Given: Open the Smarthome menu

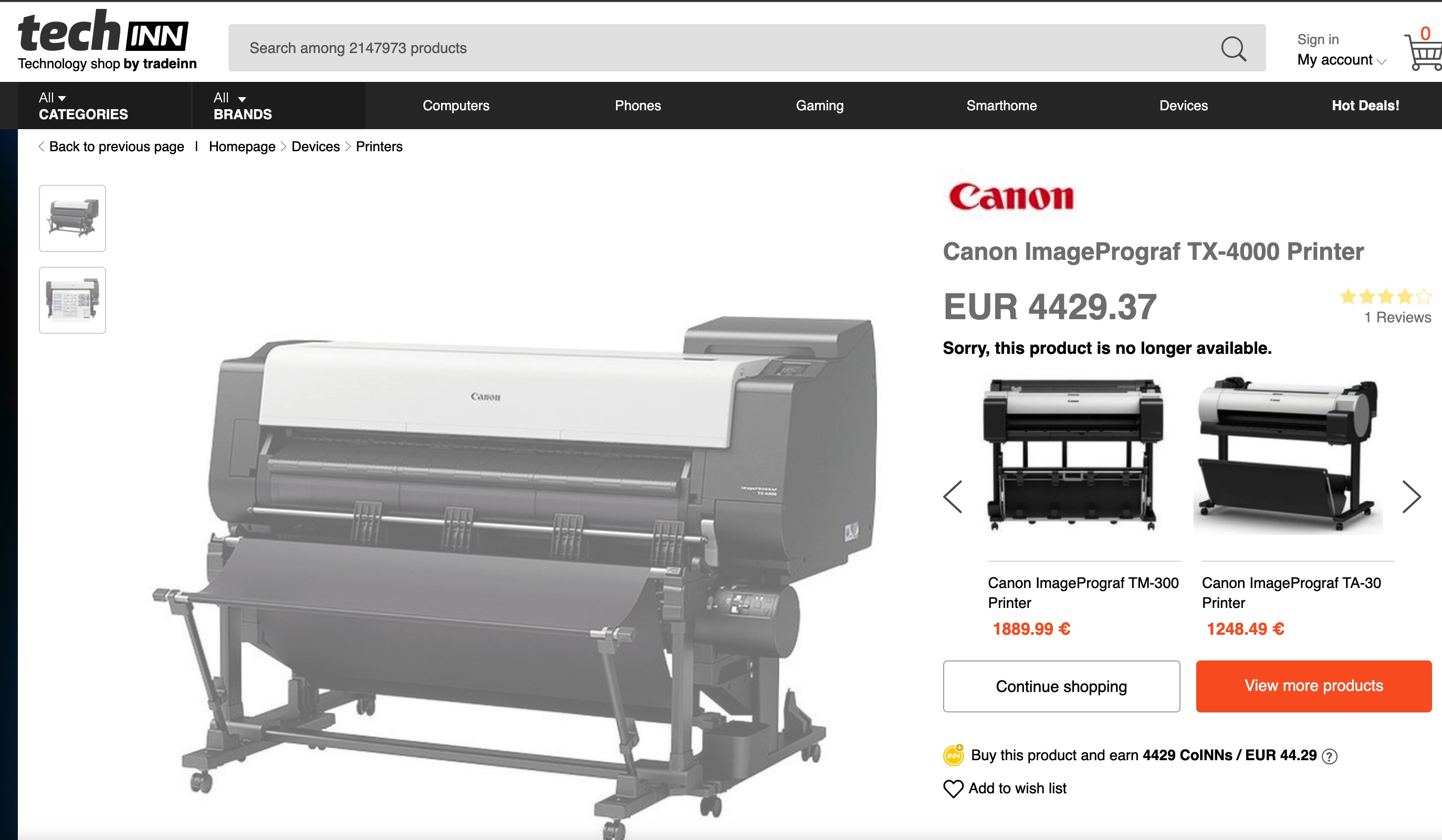Looking at the screenshot, I should pos(1001,106).
